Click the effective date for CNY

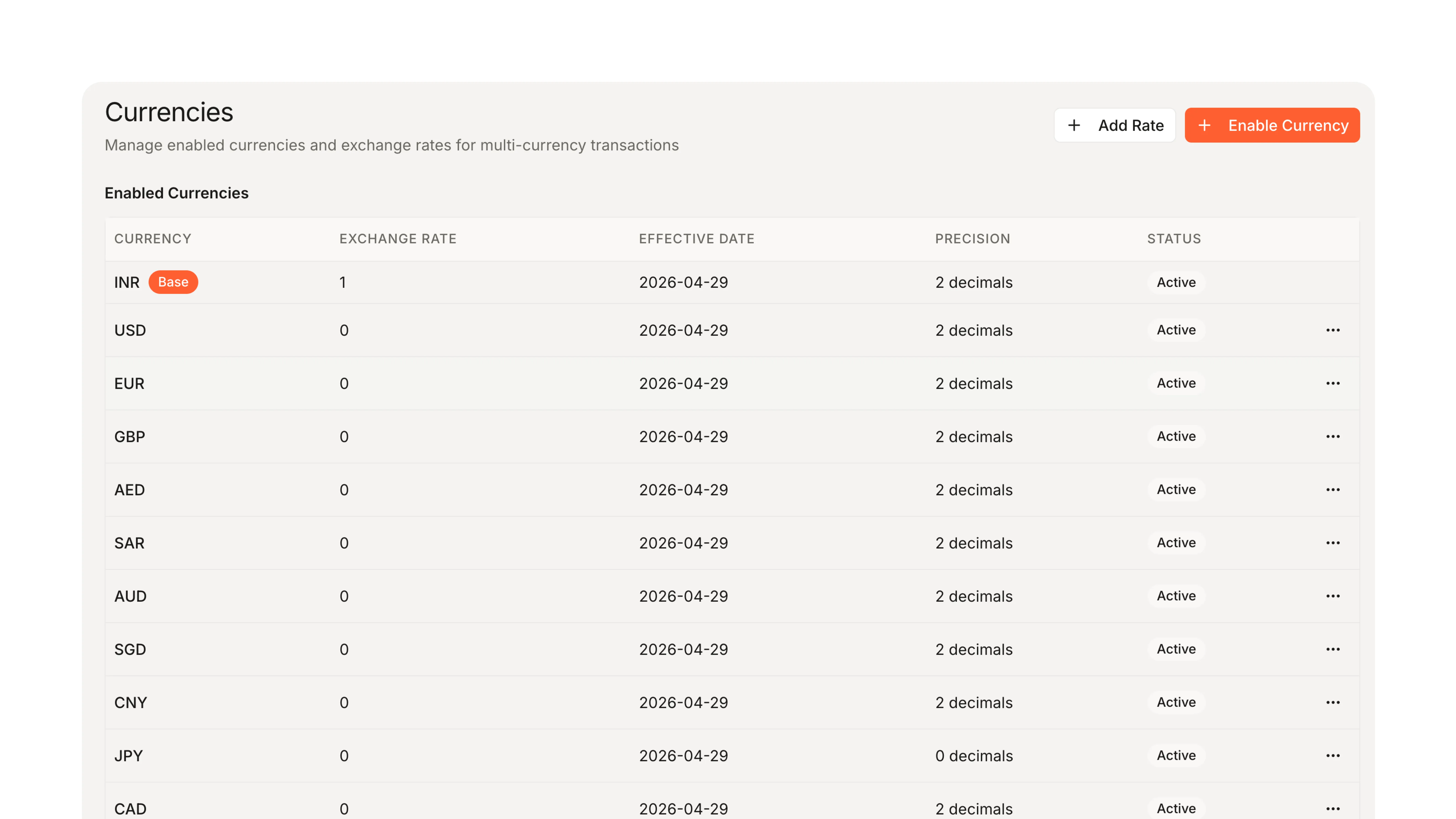683,702
